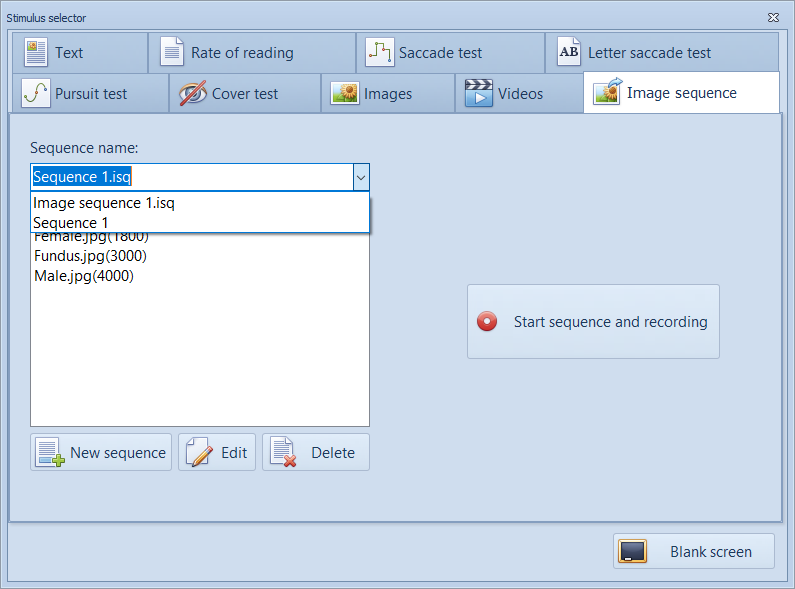Click the Saccade test icon

point(379,52)
